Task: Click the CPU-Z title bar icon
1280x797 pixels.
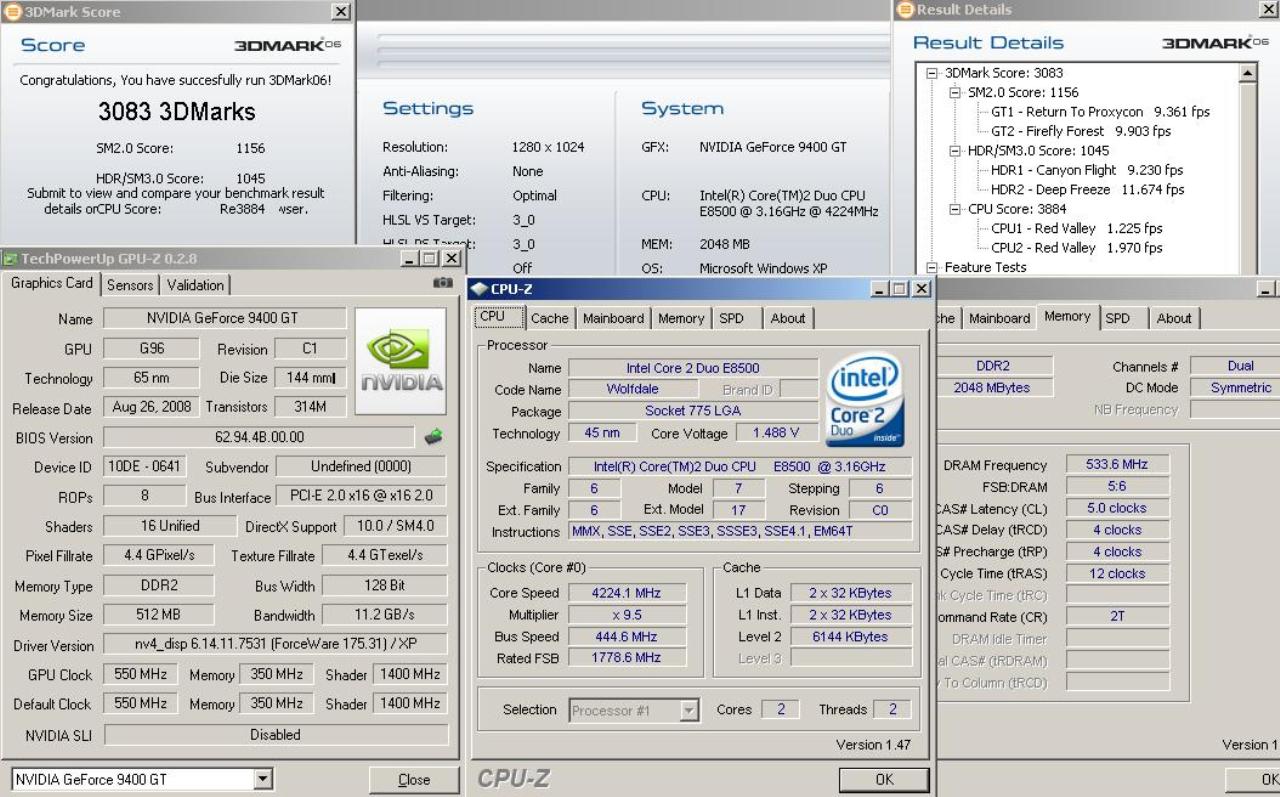Action: coord(479,289)
